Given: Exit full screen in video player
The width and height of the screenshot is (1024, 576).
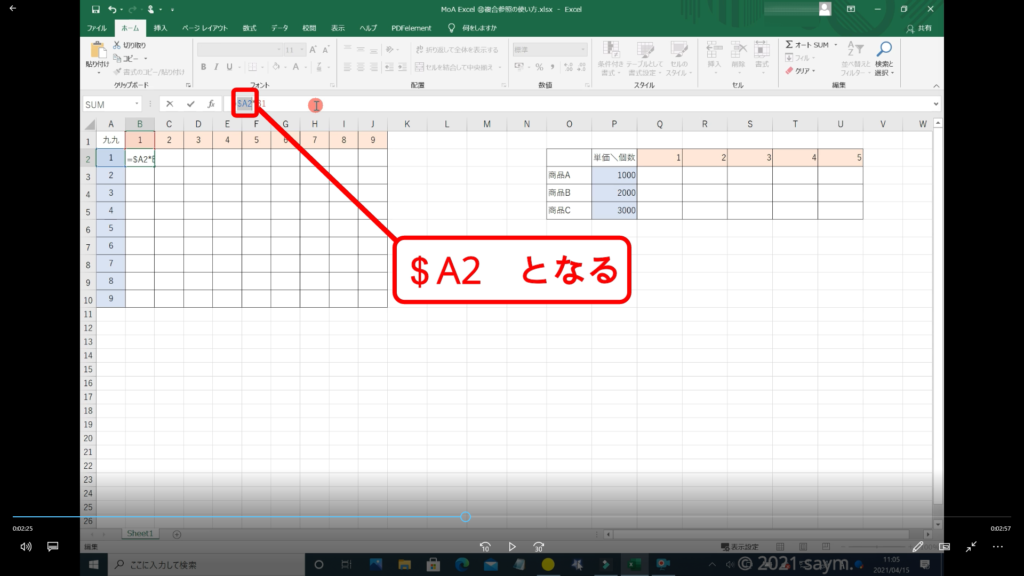Looking at the screenshot, I should click(x=971, y=547).
